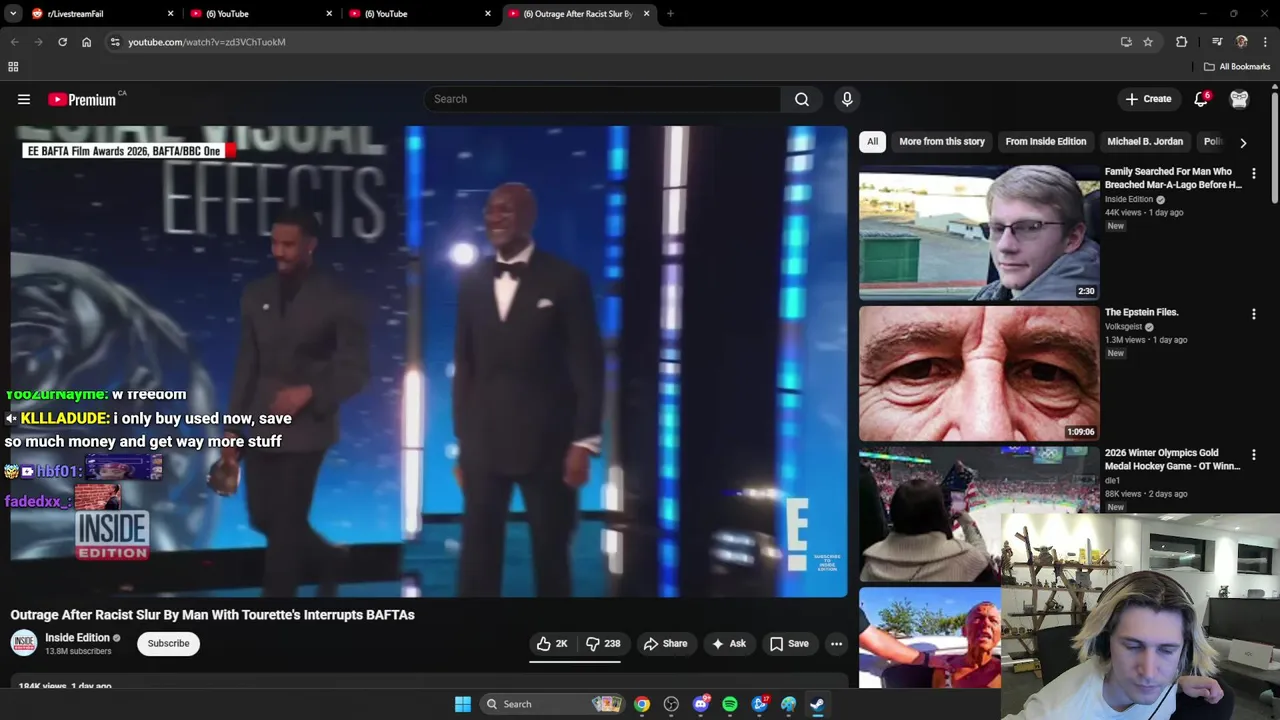Viewport: 1280px width, 720px height.
Task: Open Mar-A-Lago video thumbnail
Action: pyautogui.click(x=979, y=233)
